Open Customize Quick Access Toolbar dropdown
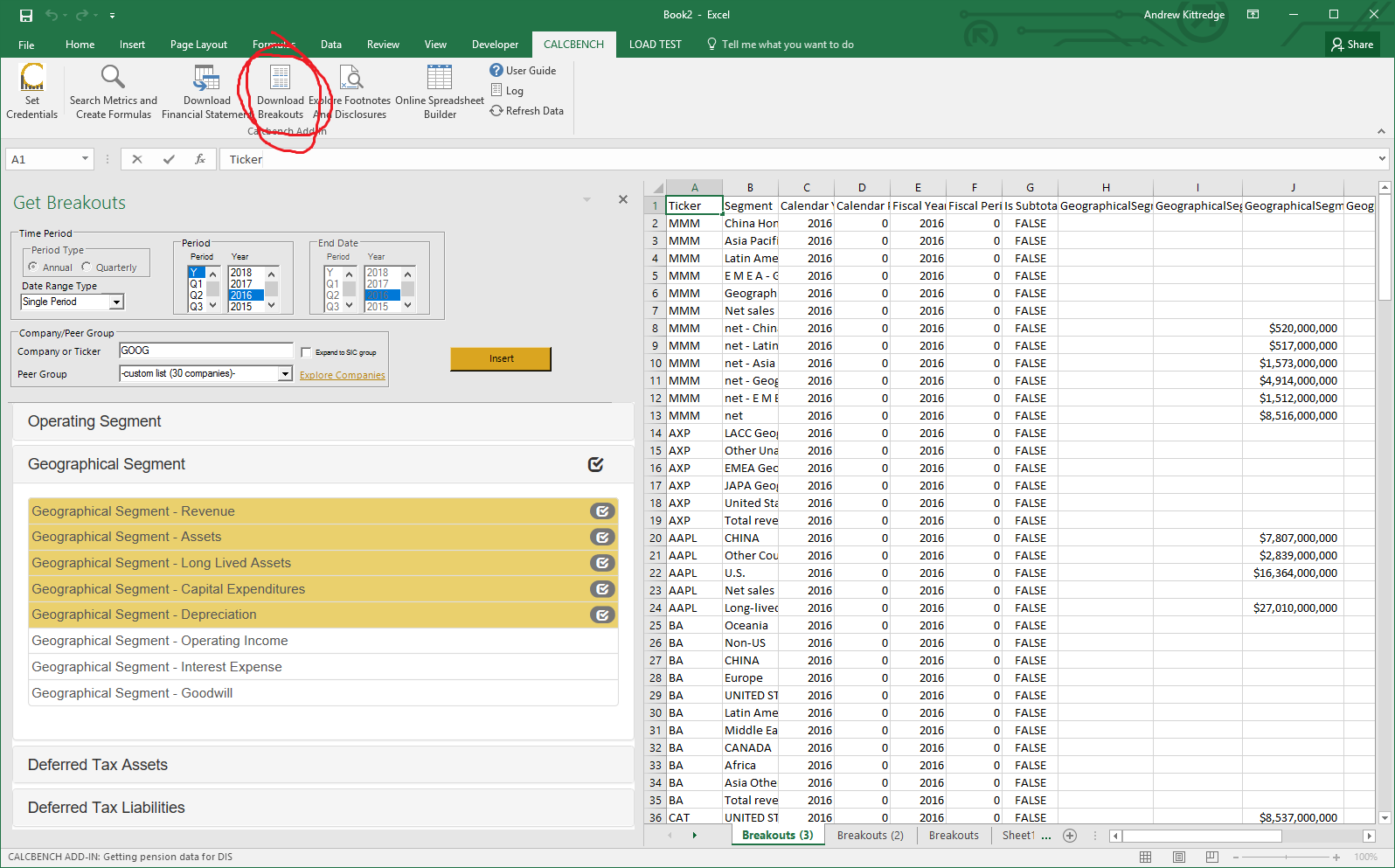 click(x=112, y=15)
